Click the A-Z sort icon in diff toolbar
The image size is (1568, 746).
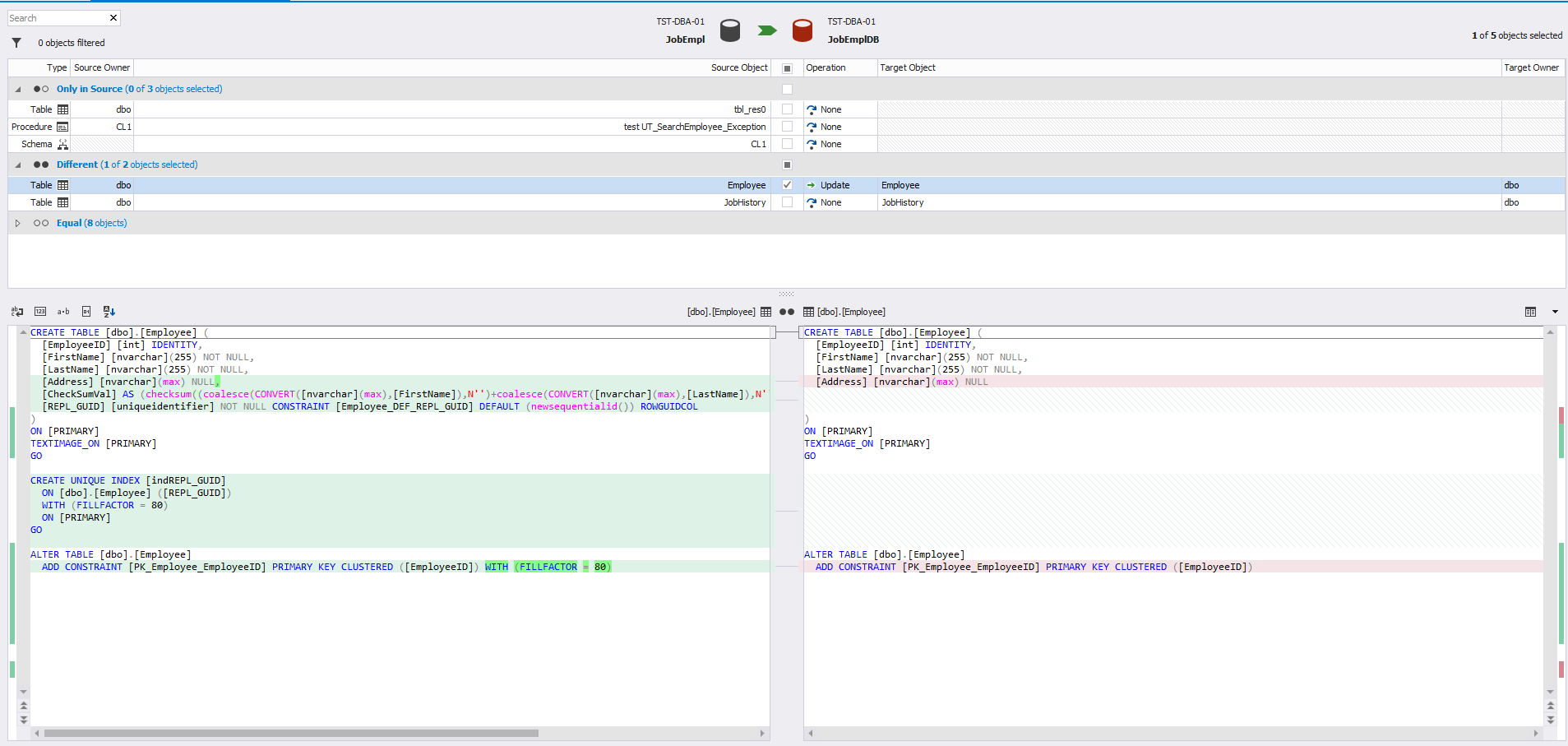[x=109, y=312]
